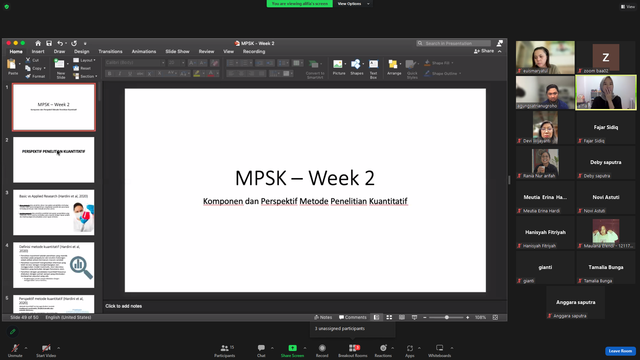Click Record in Zoom toolbar
640x360 pixels.
click(322, 351)
